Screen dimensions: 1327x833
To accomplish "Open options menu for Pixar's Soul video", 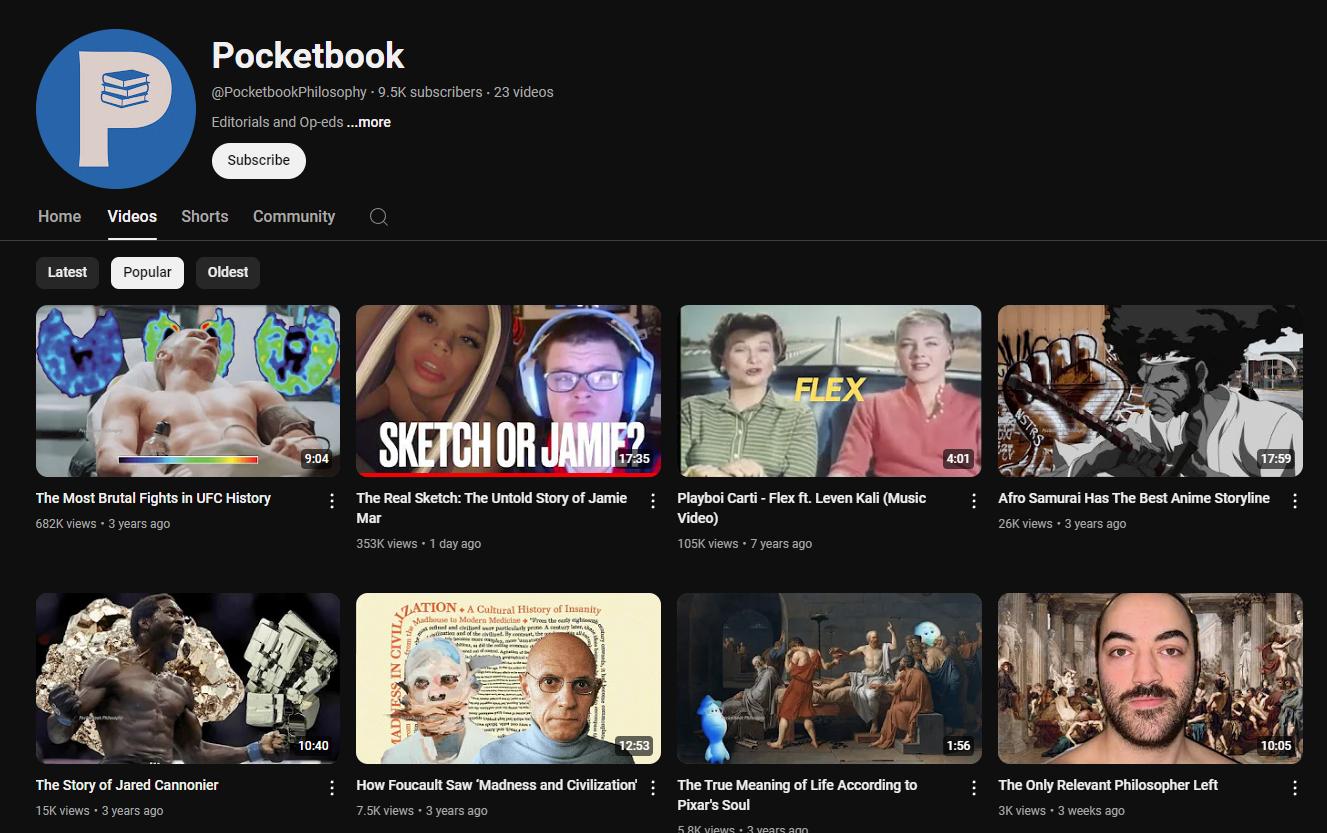I will tap(974, 788).
